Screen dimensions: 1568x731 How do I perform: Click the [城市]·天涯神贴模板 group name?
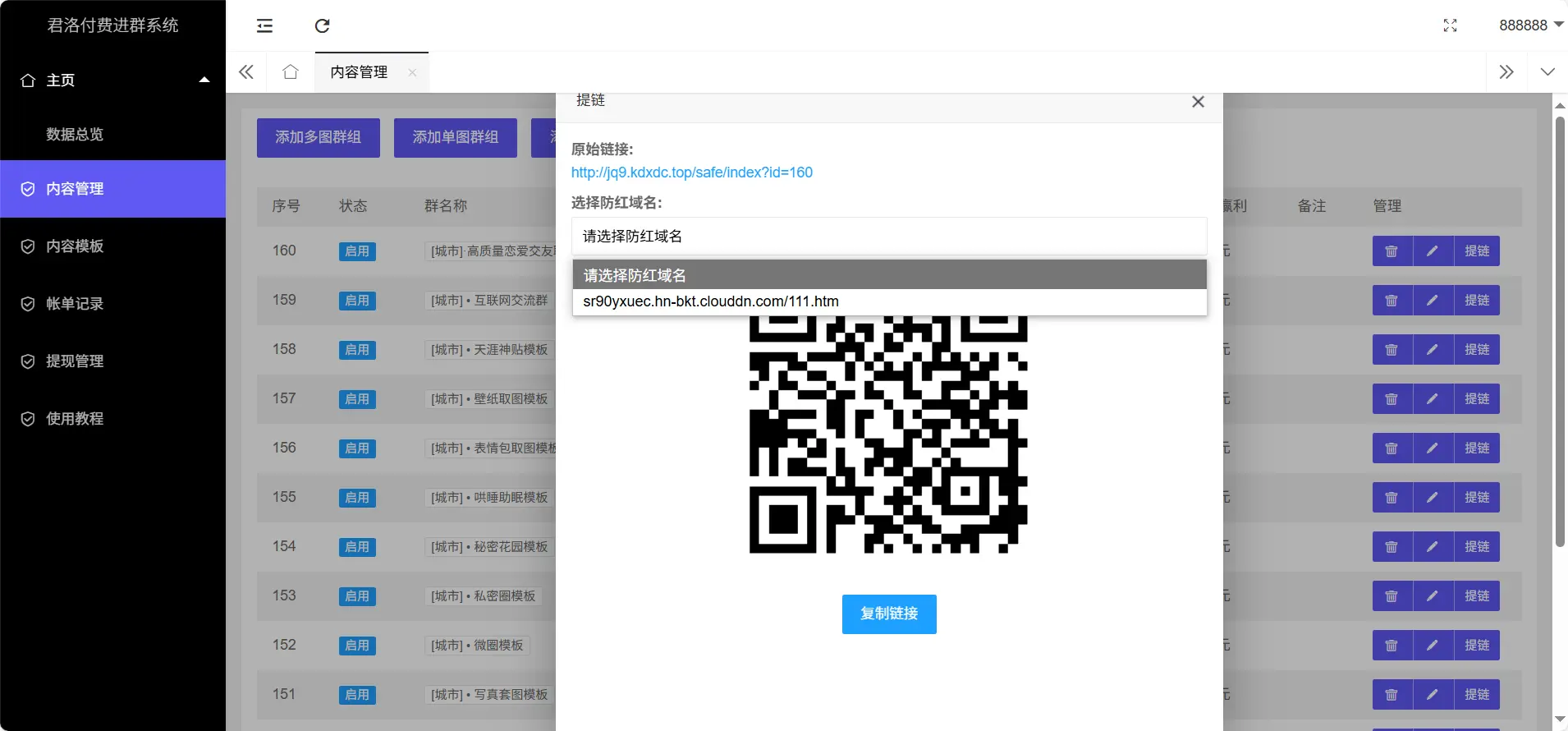click(489, 350)
